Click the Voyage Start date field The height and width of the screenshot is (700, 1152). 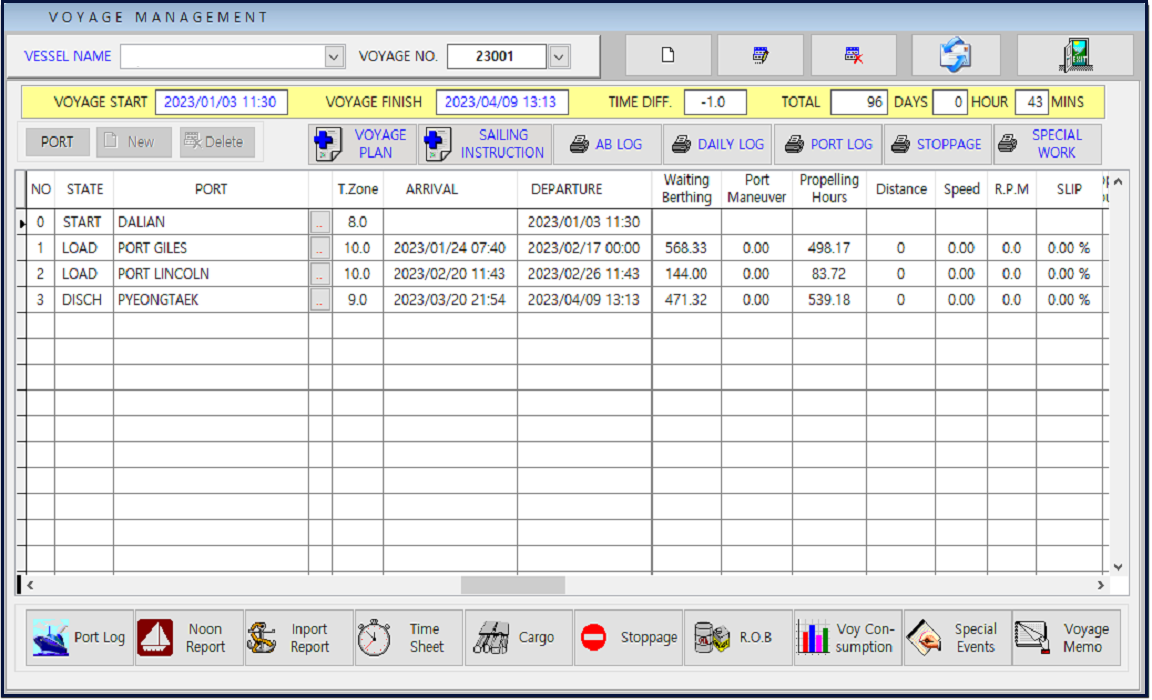pos(220,102)
